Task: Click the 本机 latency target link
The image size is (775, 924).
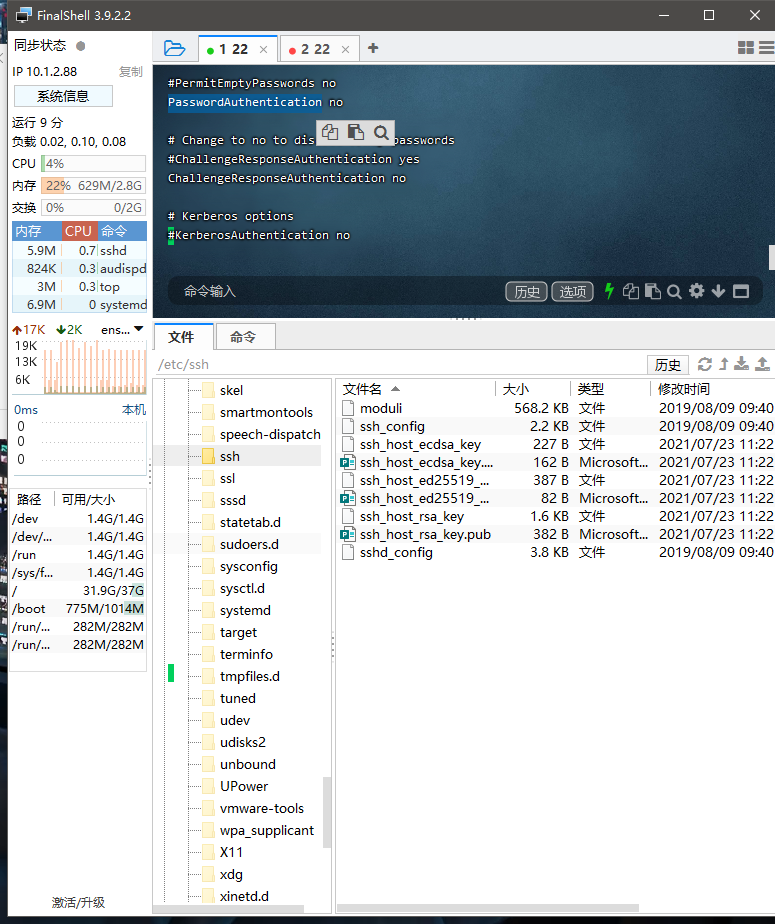Action: click(x=134, y=410)
